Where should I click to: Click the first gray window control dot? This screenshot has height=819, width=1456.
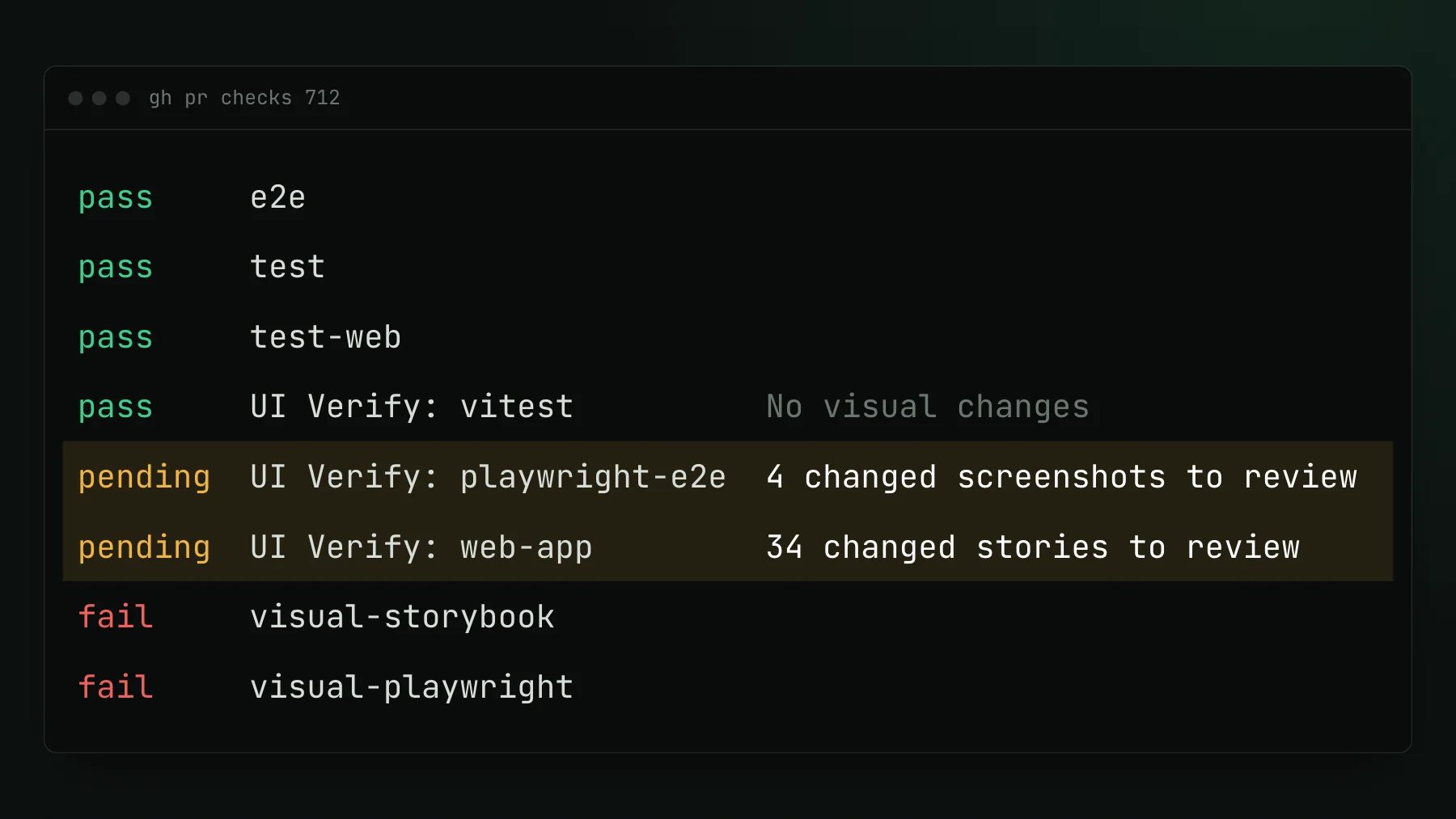click(76, 98)
